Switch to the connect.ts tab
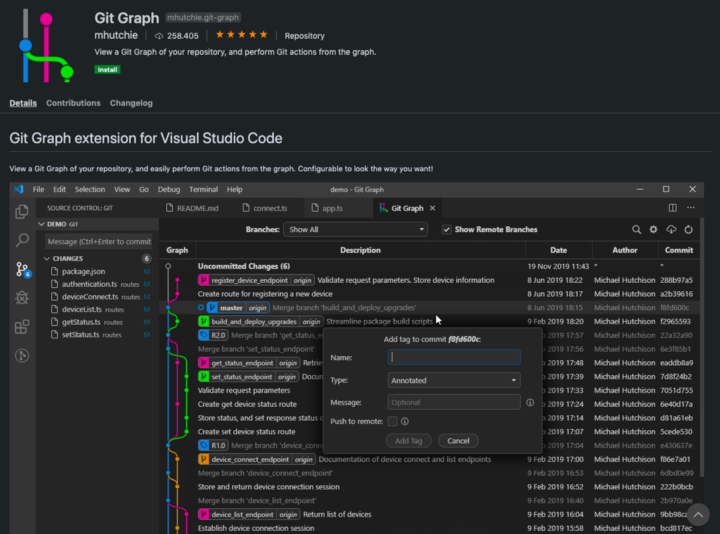The image size is (720, 534). click(265, 208)
